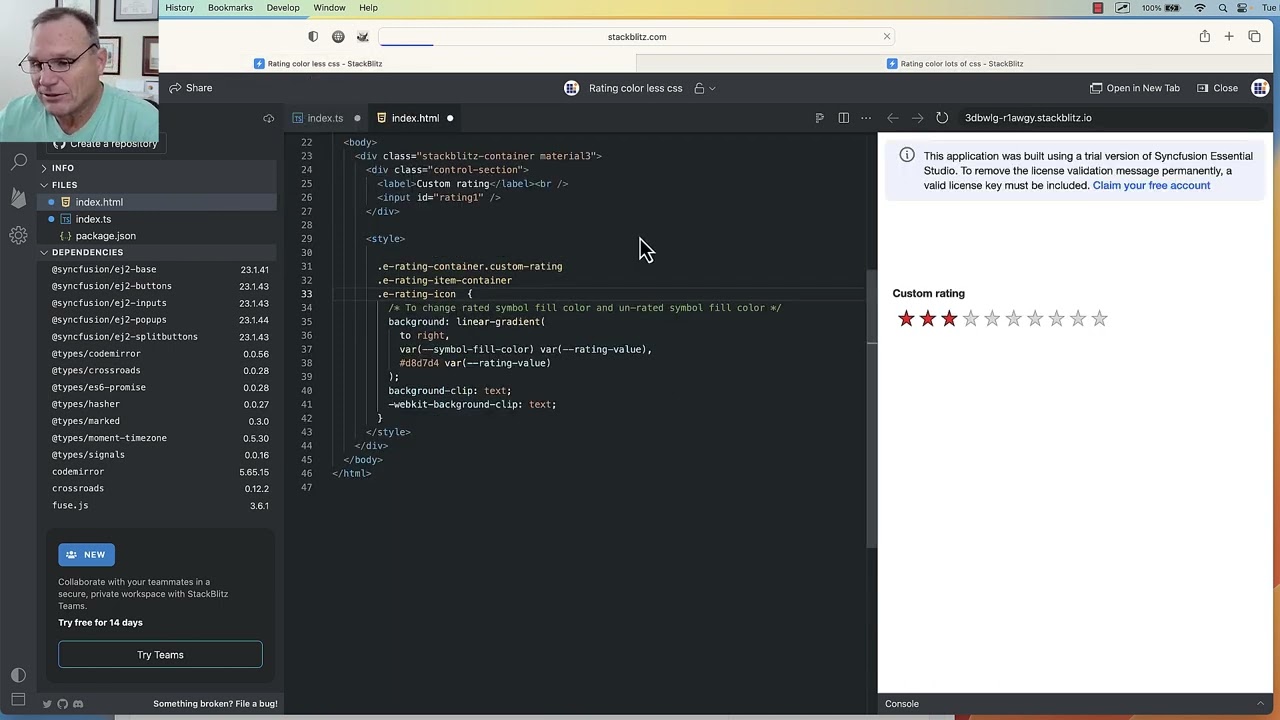
Task: Open a new Safari tab with plus
Action: (1229, 37)
